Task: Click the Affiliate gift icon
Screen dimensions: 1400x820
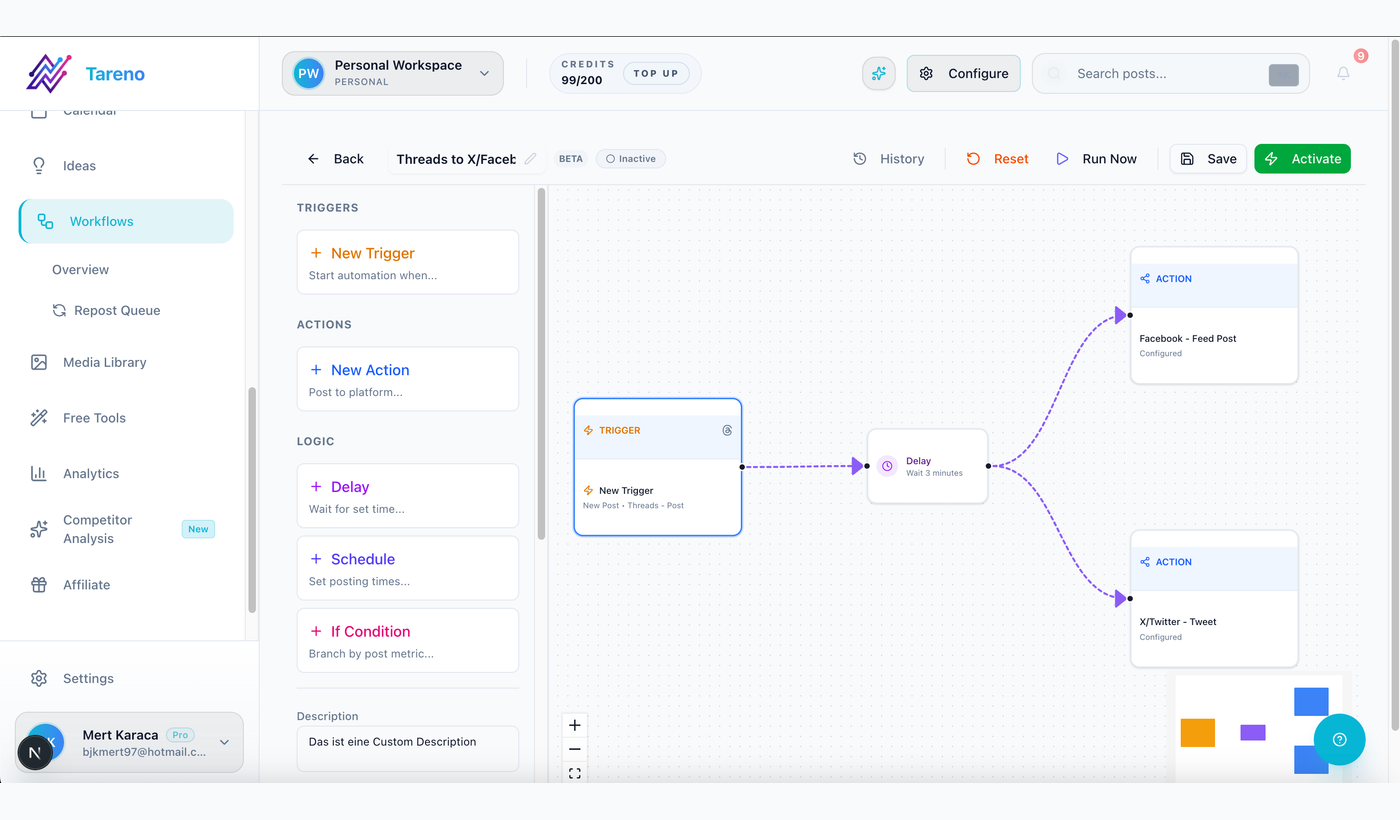Action: pos(39,585)
